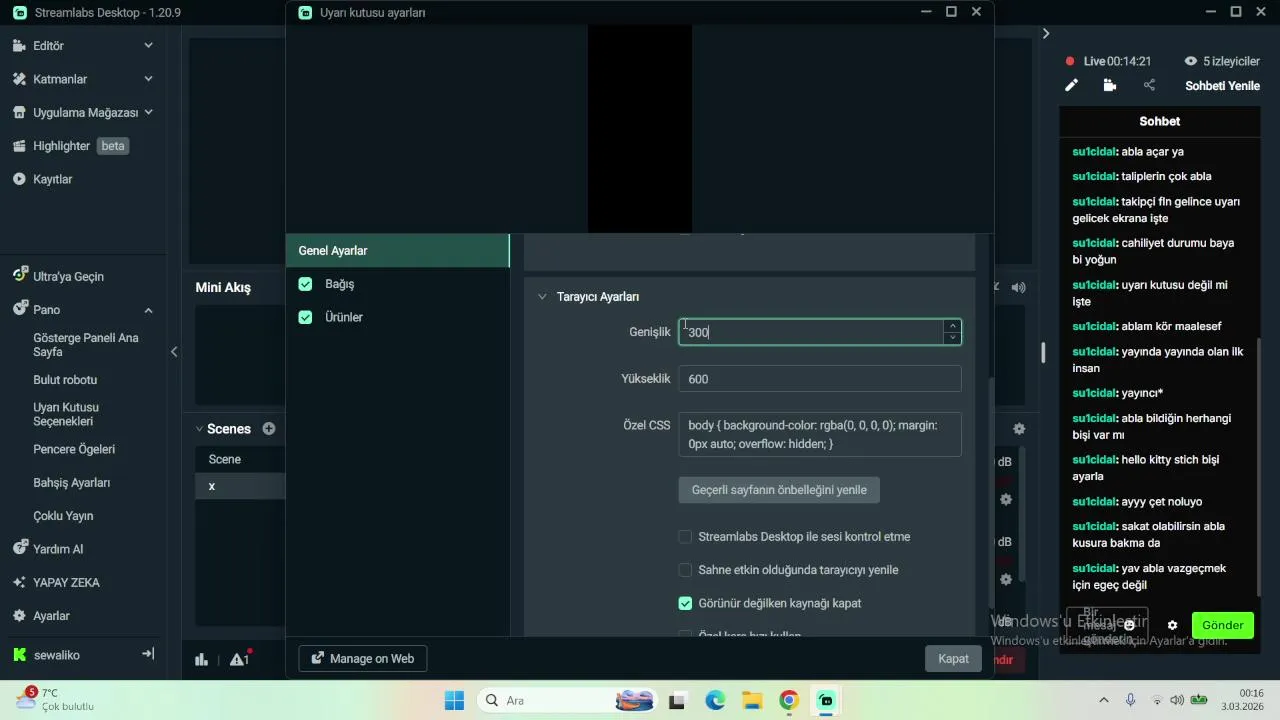Image resolution: width=1280 pixels, height=720 pixels.
Task: Open chat settings gear beside Gönder
Action: coord(1172,625)
